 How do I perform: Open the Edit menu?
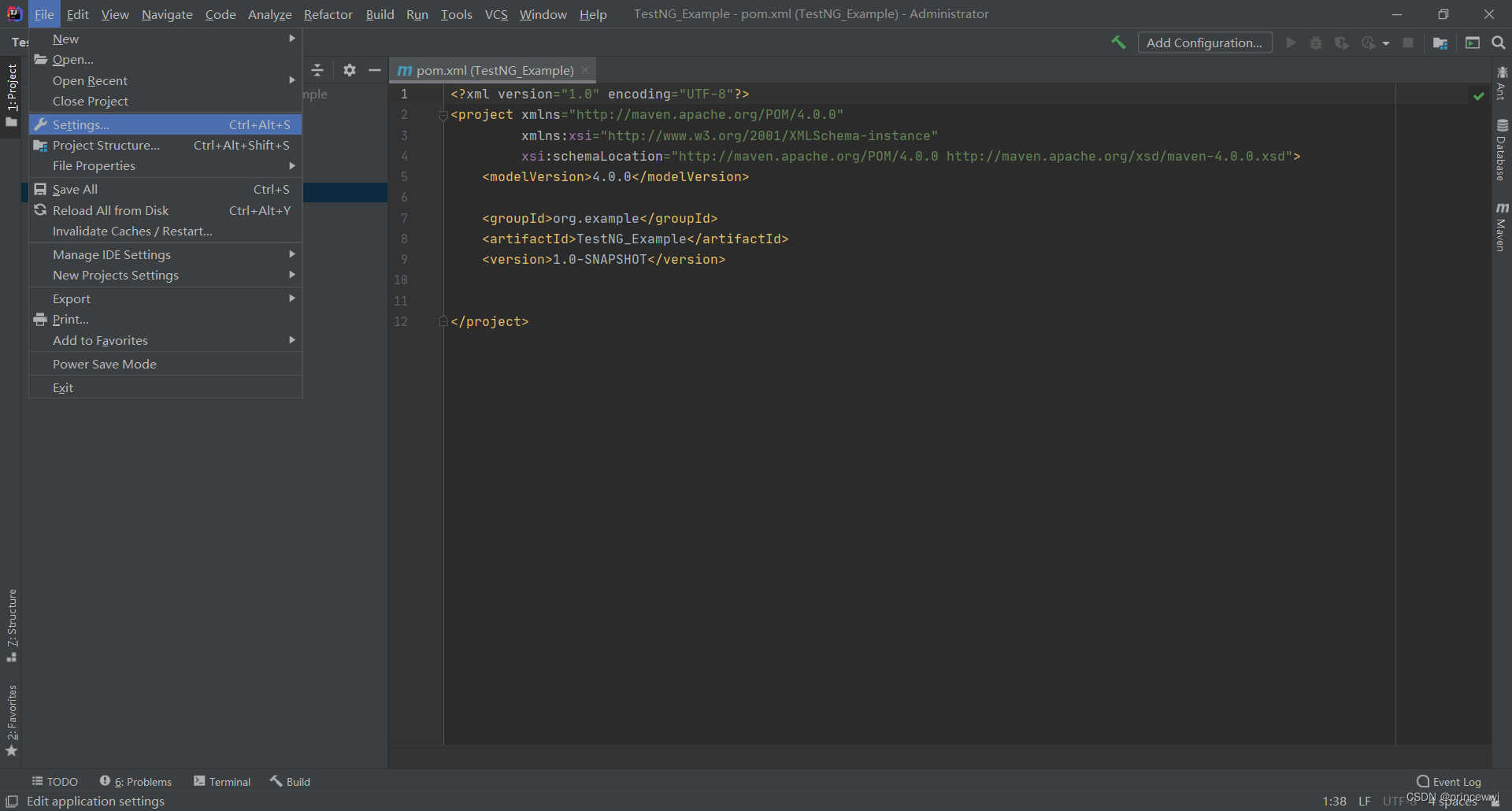coord(77,14)
